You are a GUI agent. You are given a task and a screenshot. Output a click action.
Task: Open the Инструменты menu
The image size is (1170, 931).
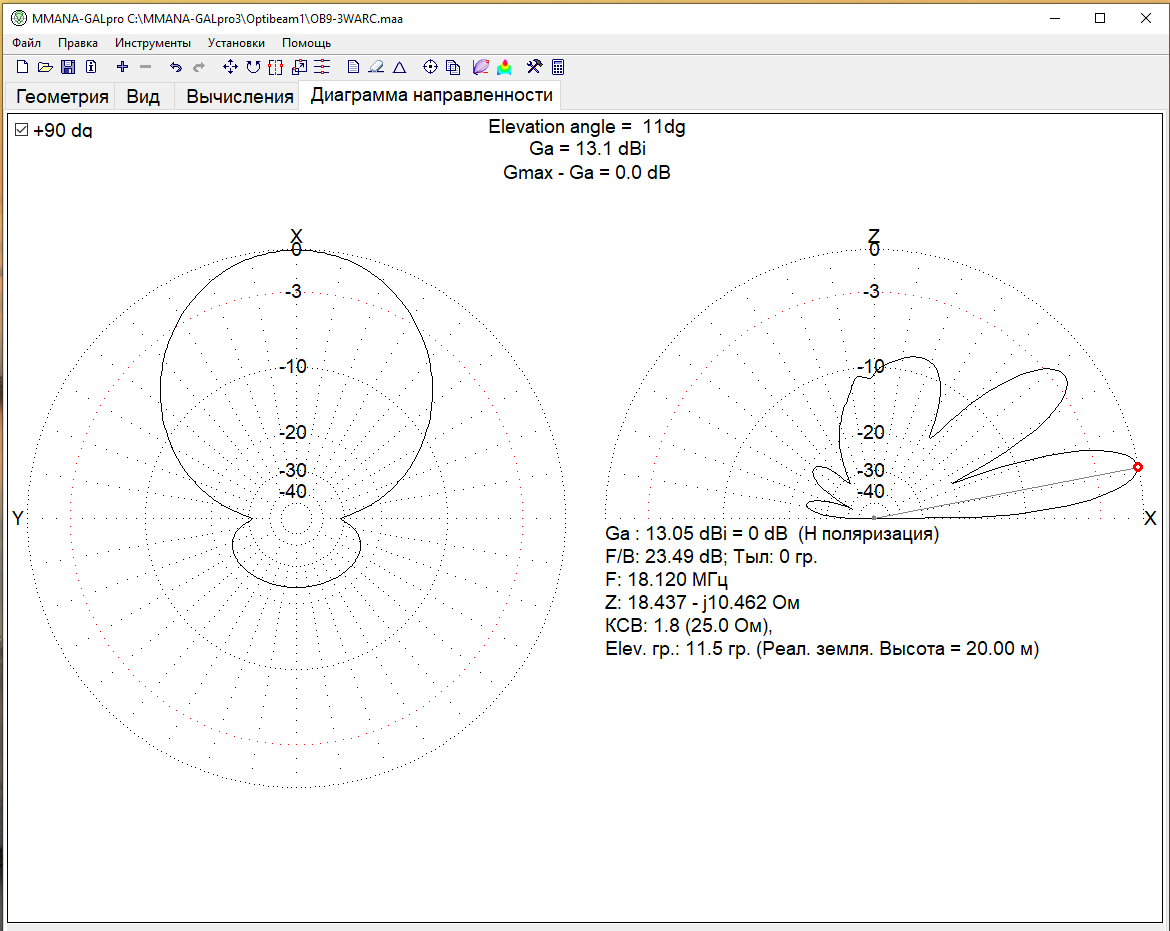click(152, 43)
